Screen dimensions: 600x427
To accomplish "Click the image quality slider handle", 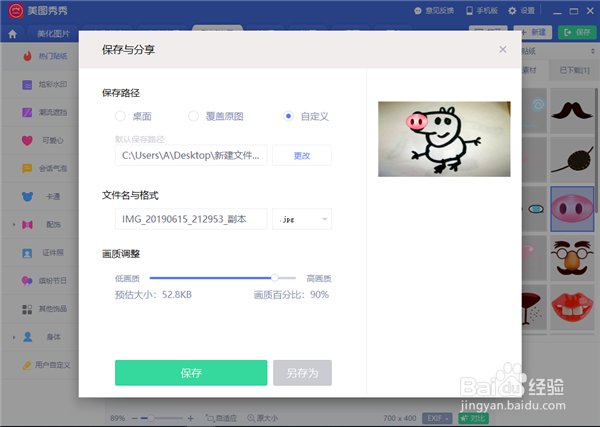I will (x=275, y=278).
